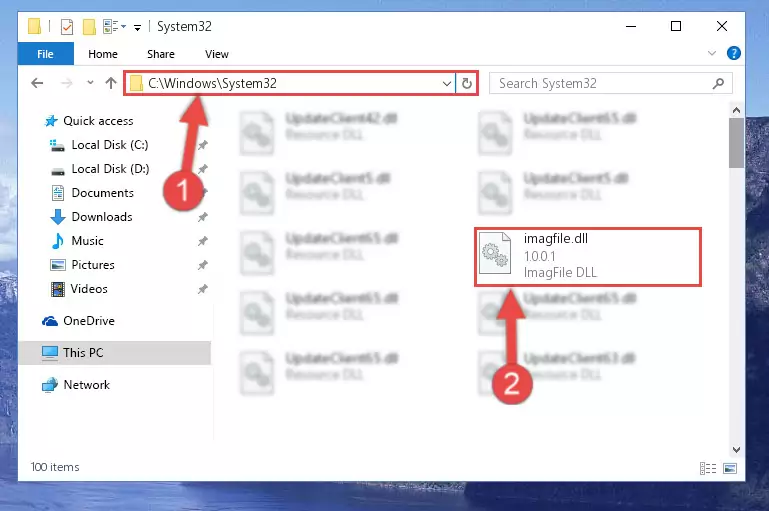This screenshot has height=511, width=769.
Task: Open Pictures in the sidebar
Action: [82, 265]
